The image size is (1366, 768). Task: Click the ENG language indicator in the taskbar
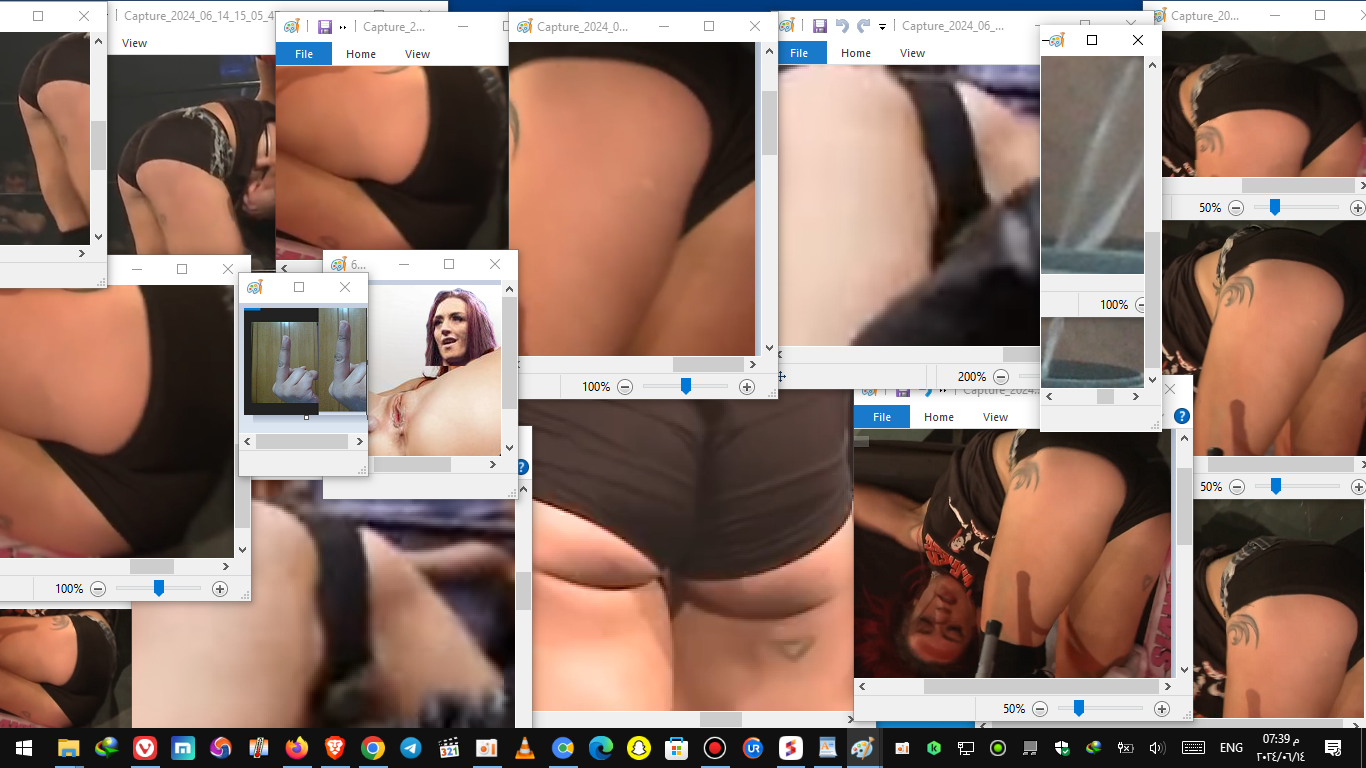[x=1231, y=747]
